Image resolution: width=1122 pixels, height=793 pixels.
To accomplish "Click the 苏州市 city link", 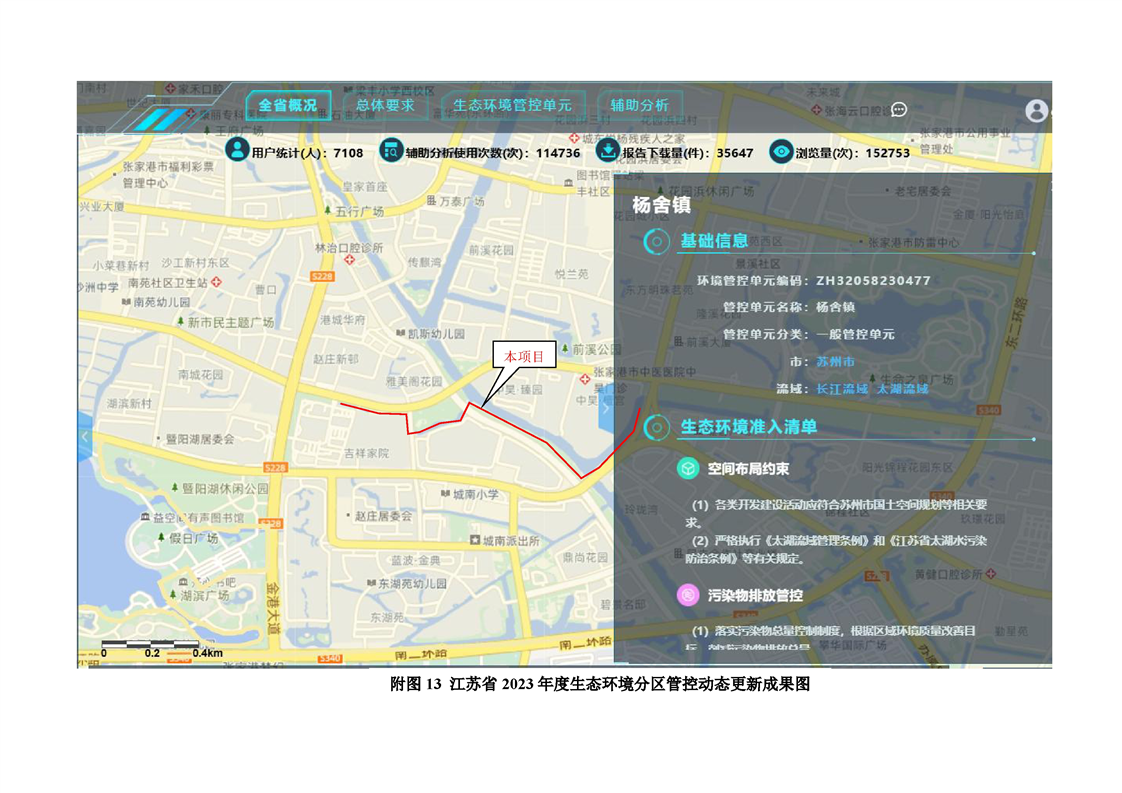I will click(835, 361).
